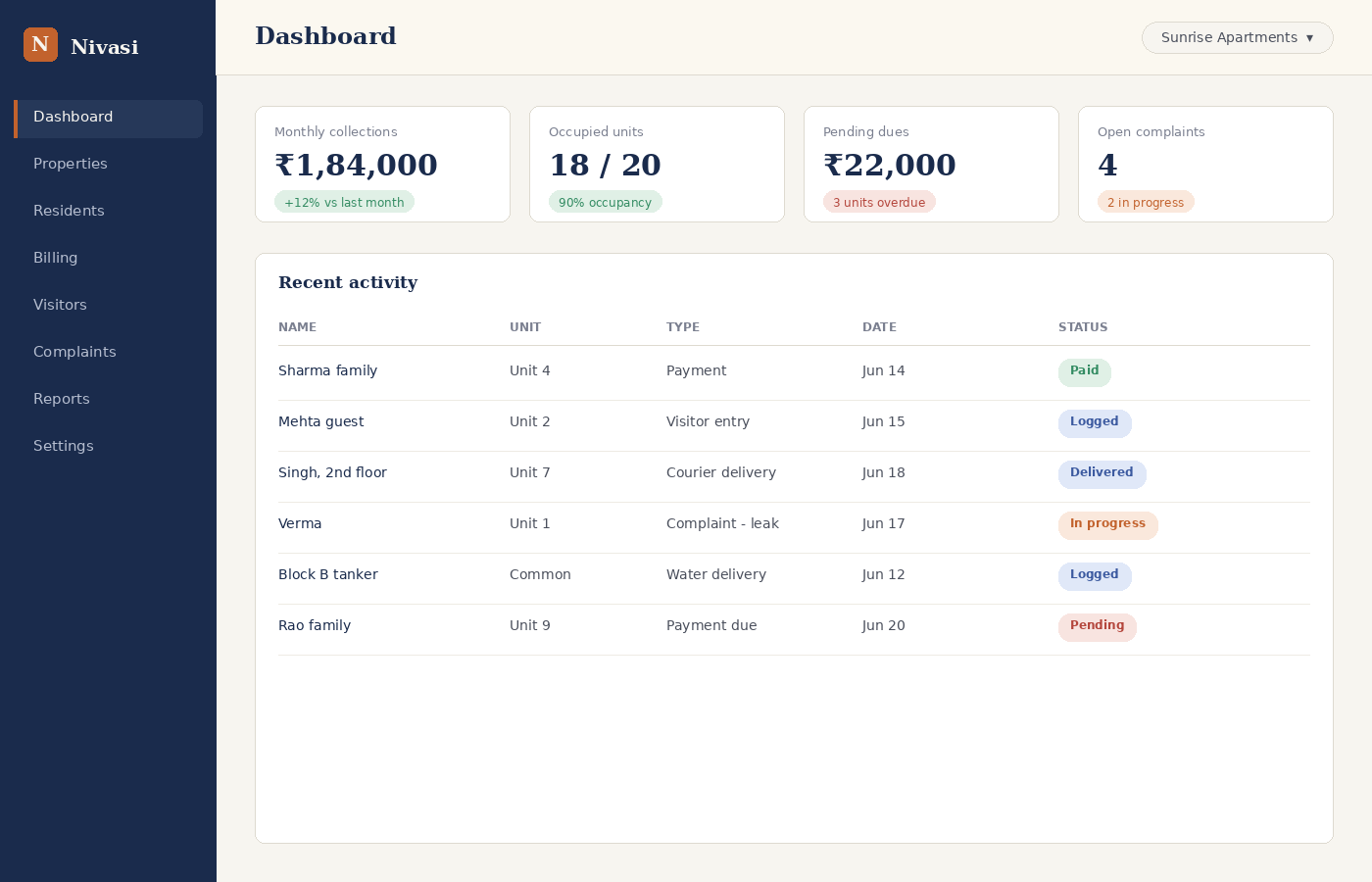This screenshot has height=882, width=1372.
Task: Click the Jun 20 date cell
Action: [x=883, y=625]
